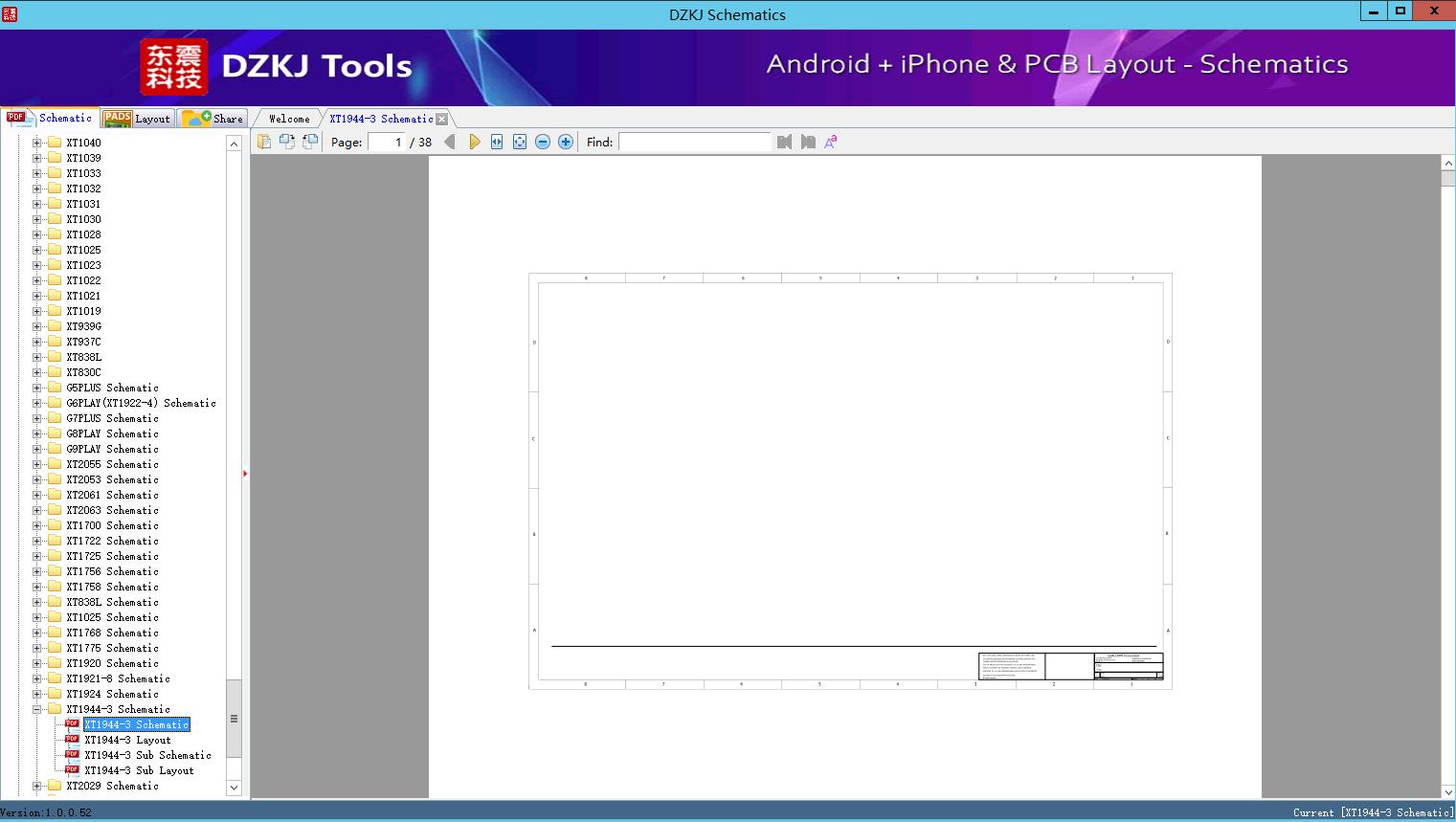The image size is (1456, 822).
Task: Switch to the Welcome document tab
Action: 289,119
